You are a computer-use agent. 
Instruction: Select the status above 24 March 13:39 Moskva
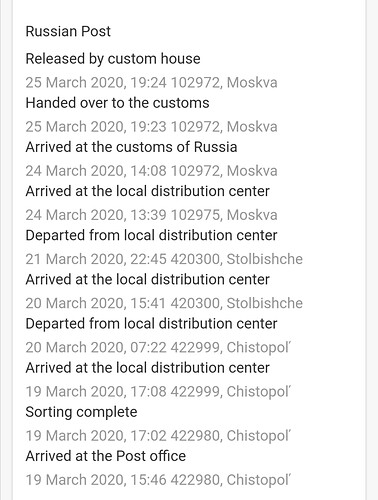(148, 191)
